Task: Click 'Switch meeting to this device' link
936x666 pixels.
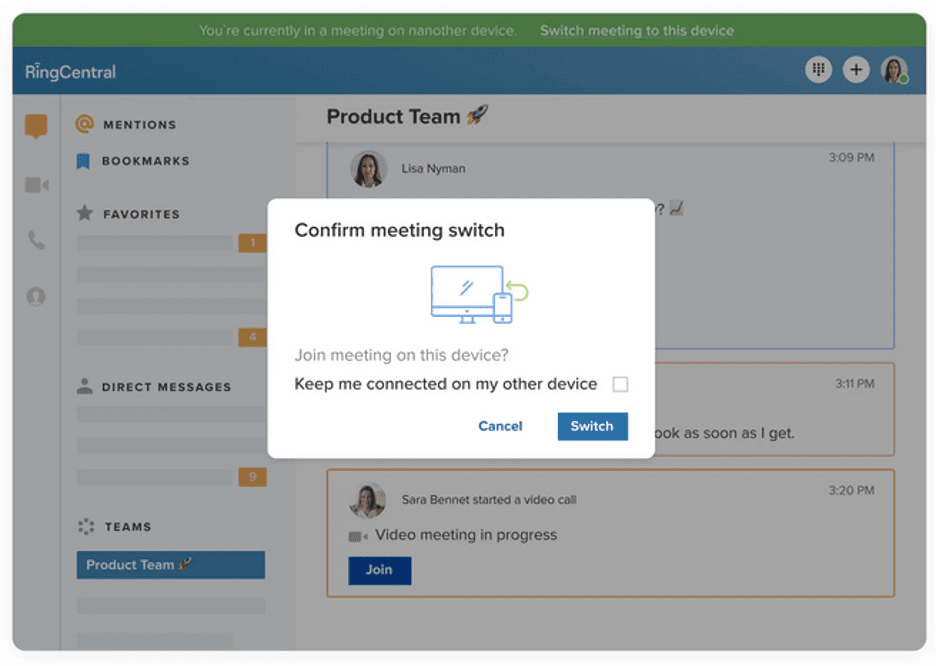Action: click(636, 31)
